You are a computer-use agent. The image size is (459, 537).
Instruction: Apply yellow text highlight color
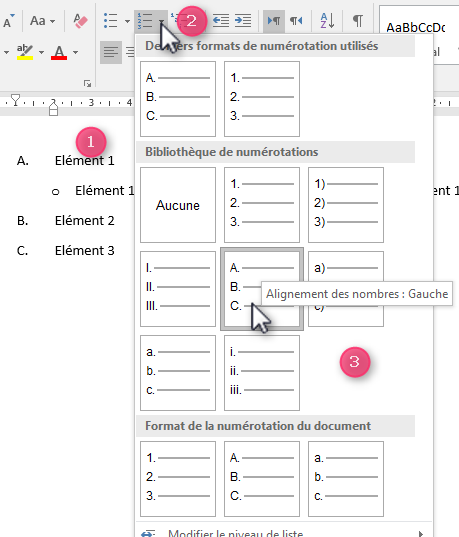tap(25, 52)
